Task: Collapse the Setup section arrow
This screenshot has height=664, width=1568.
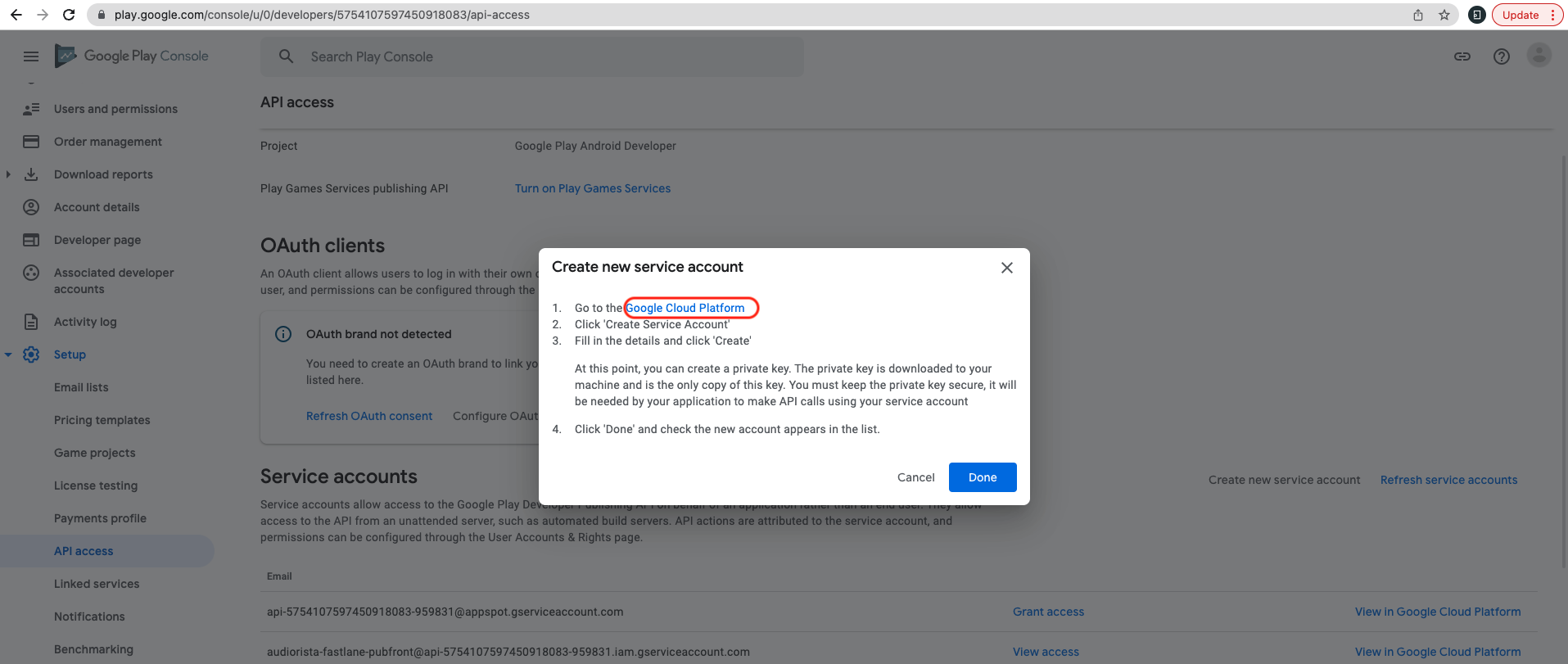Action: (x=8, y=355)
